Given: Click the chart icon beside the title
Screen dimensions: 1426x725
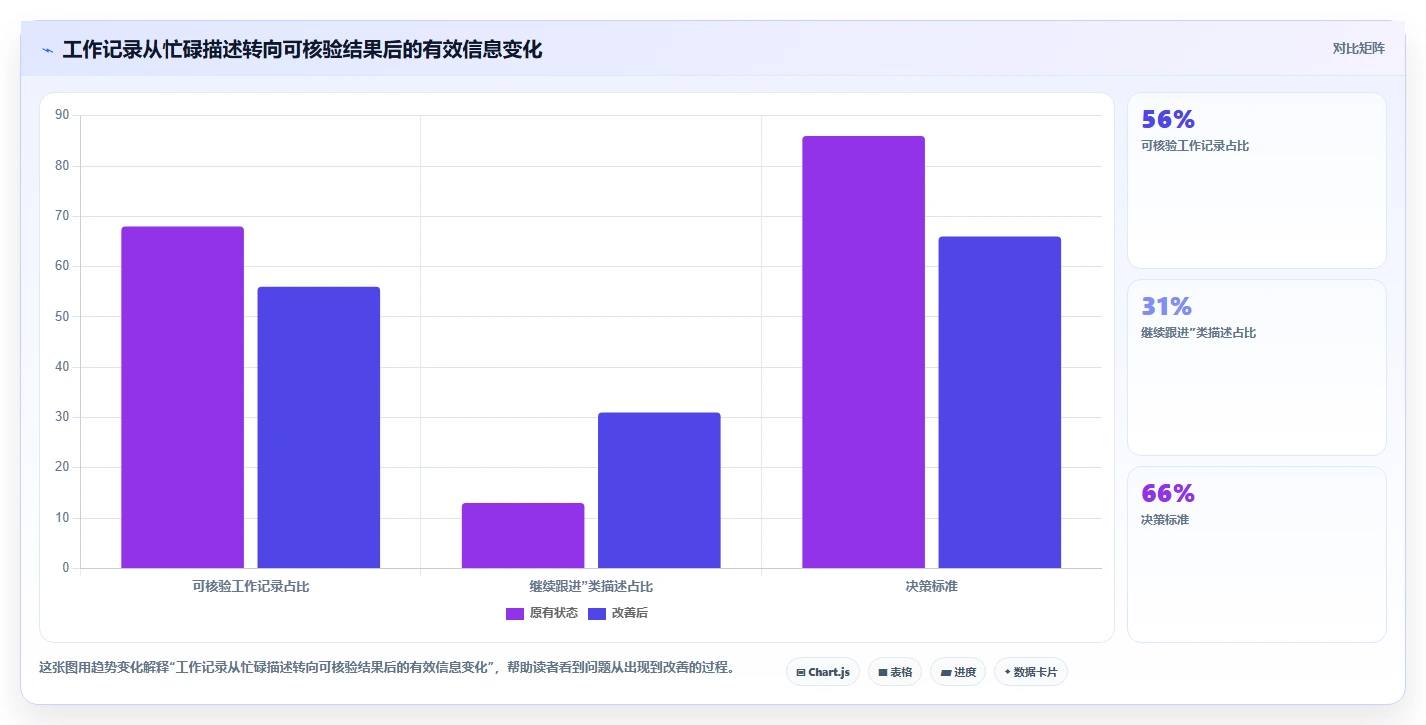Looking at the screenshot, I should (47, 50).
